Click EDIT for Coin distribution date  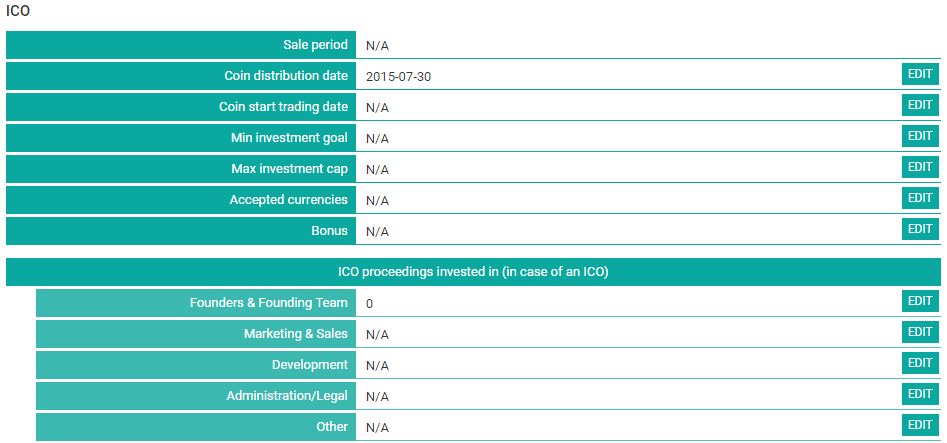click(920, 74)
